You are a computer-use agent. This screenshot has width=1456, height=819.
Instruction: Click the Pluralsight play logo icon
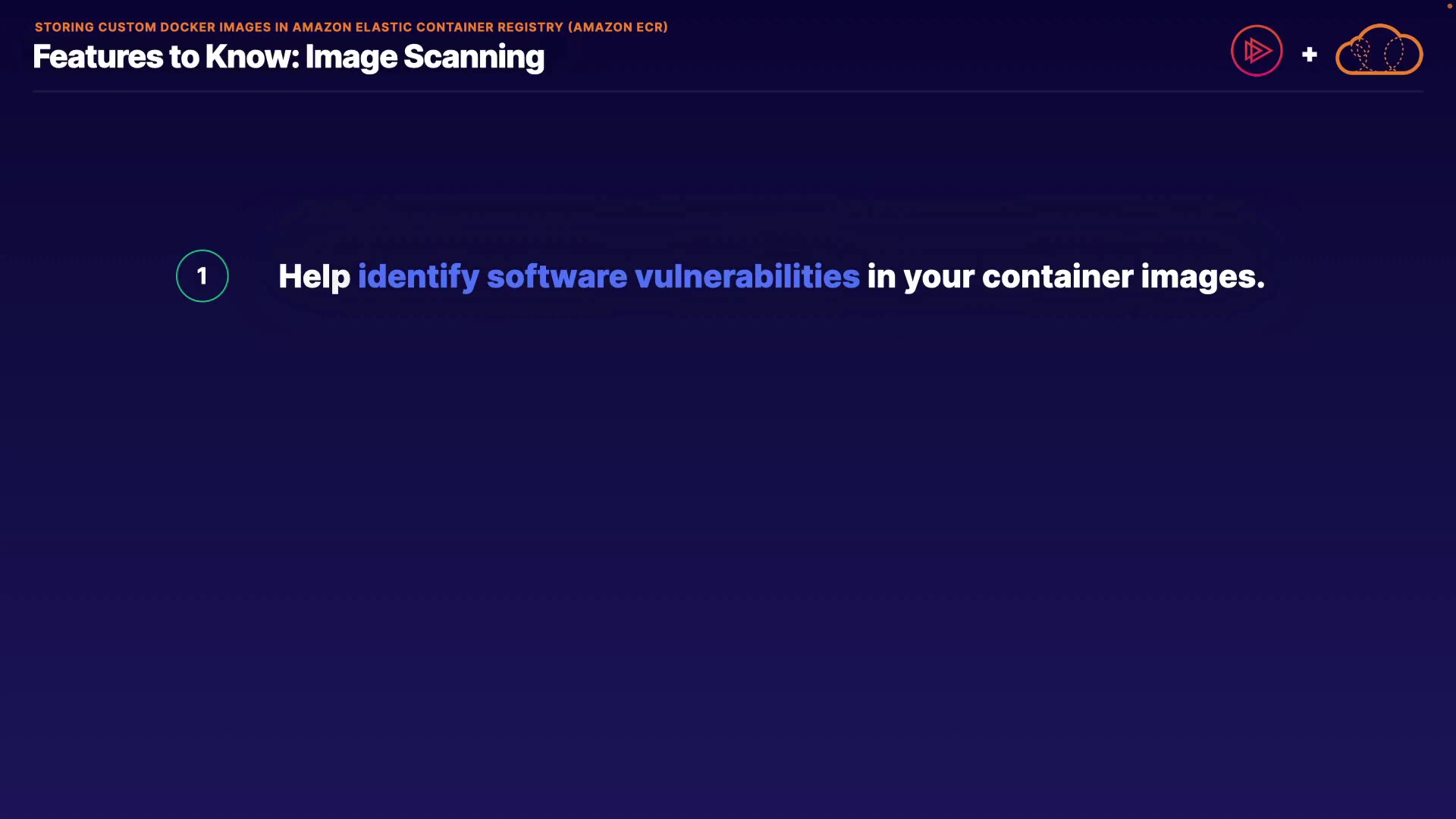[1257, 51]
